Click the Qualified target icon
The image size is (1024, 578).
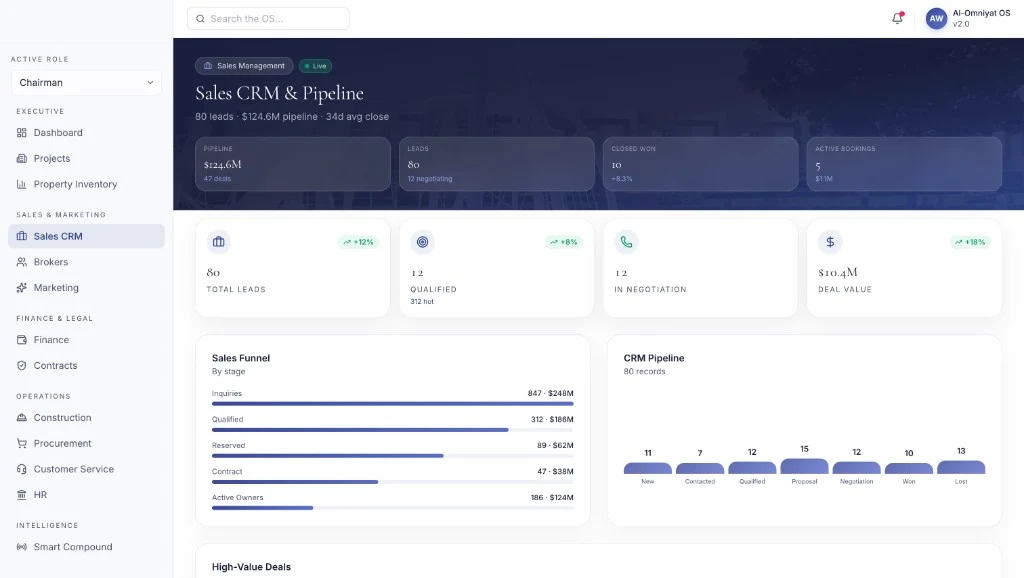tap(423, 242)
